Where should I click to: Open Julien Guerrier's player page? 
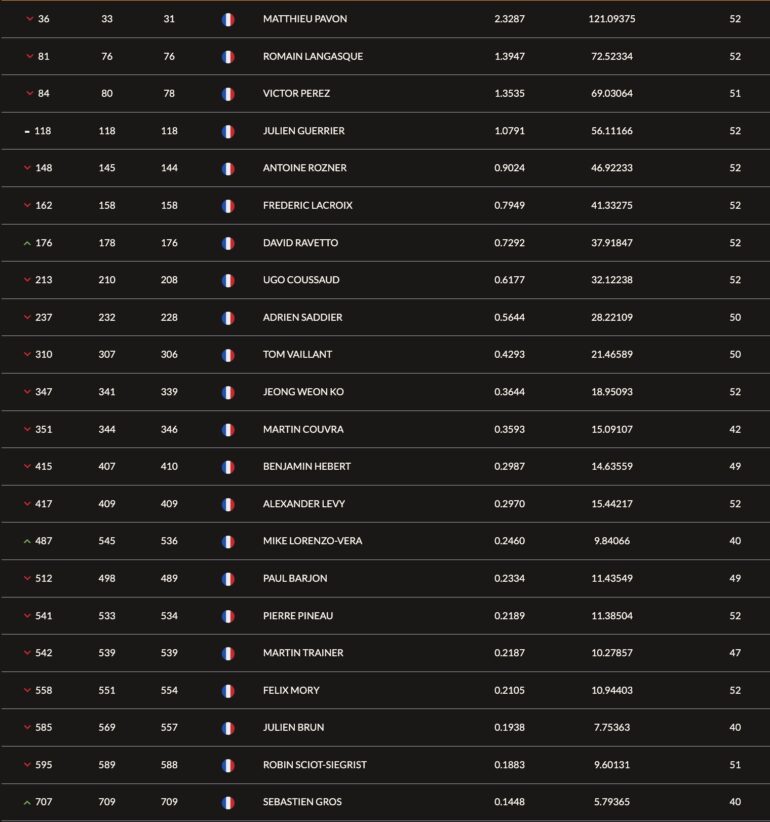pyautogui.click(x=303, y=131)
